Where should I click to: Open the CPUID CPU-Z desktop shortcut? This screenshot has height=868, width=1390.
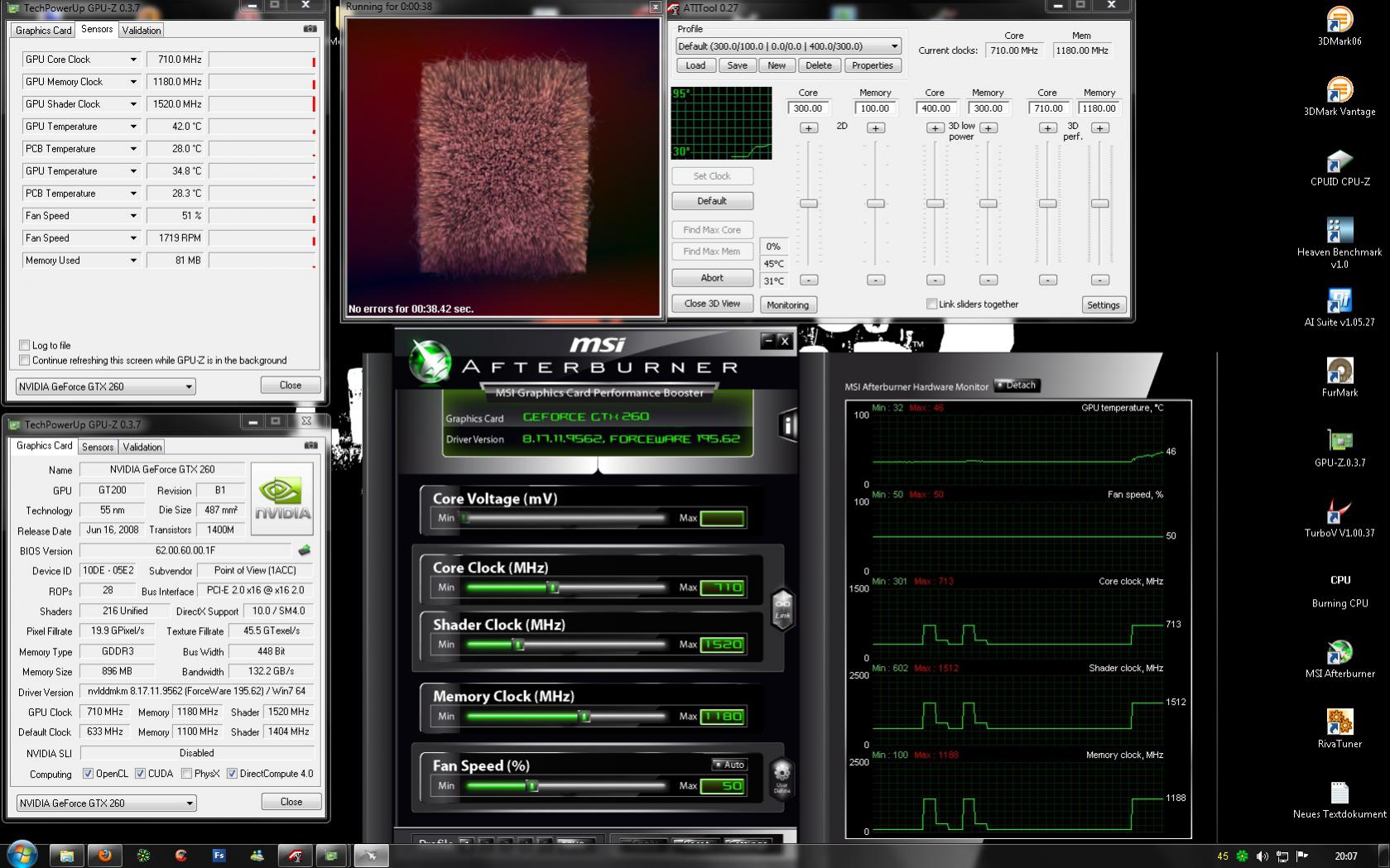pos(1339,167)
